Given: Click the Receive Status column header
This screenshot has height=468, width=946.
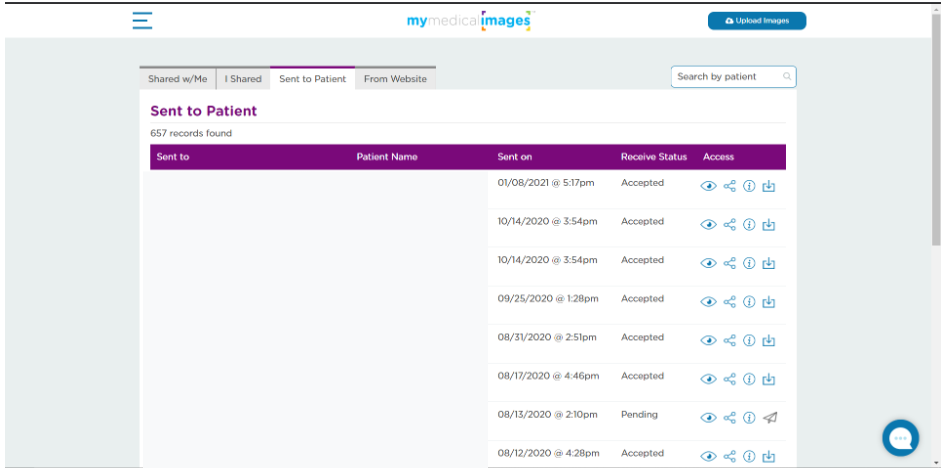Looking at the screenshot, I should pyautogui.click(x=654, y=157).
